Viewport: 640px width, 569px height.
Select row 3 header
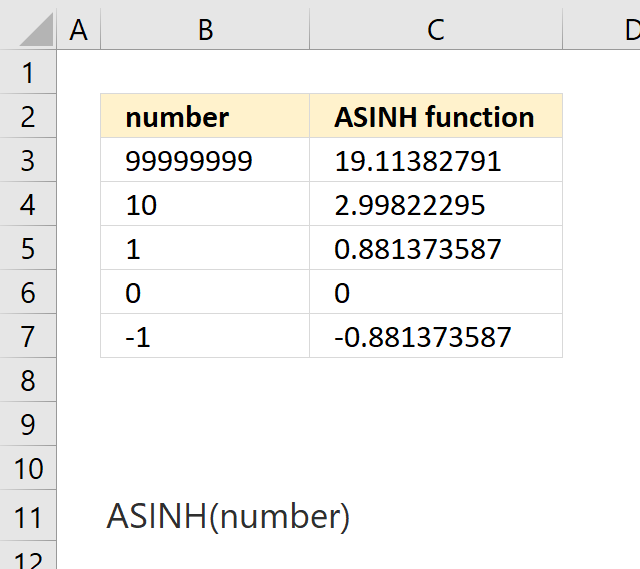click(28, 160)
